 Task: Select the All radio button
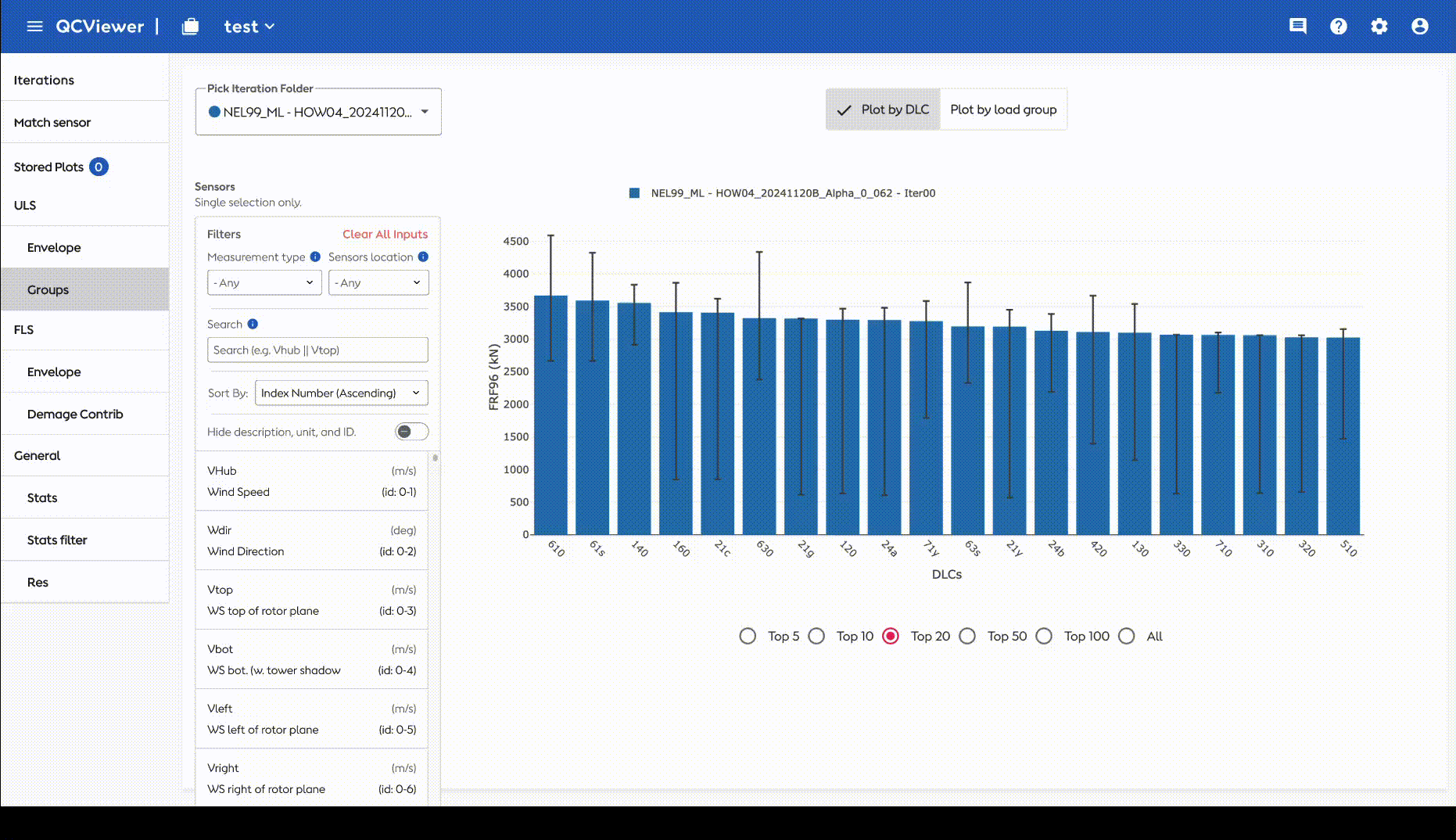tap(1127, 636)
